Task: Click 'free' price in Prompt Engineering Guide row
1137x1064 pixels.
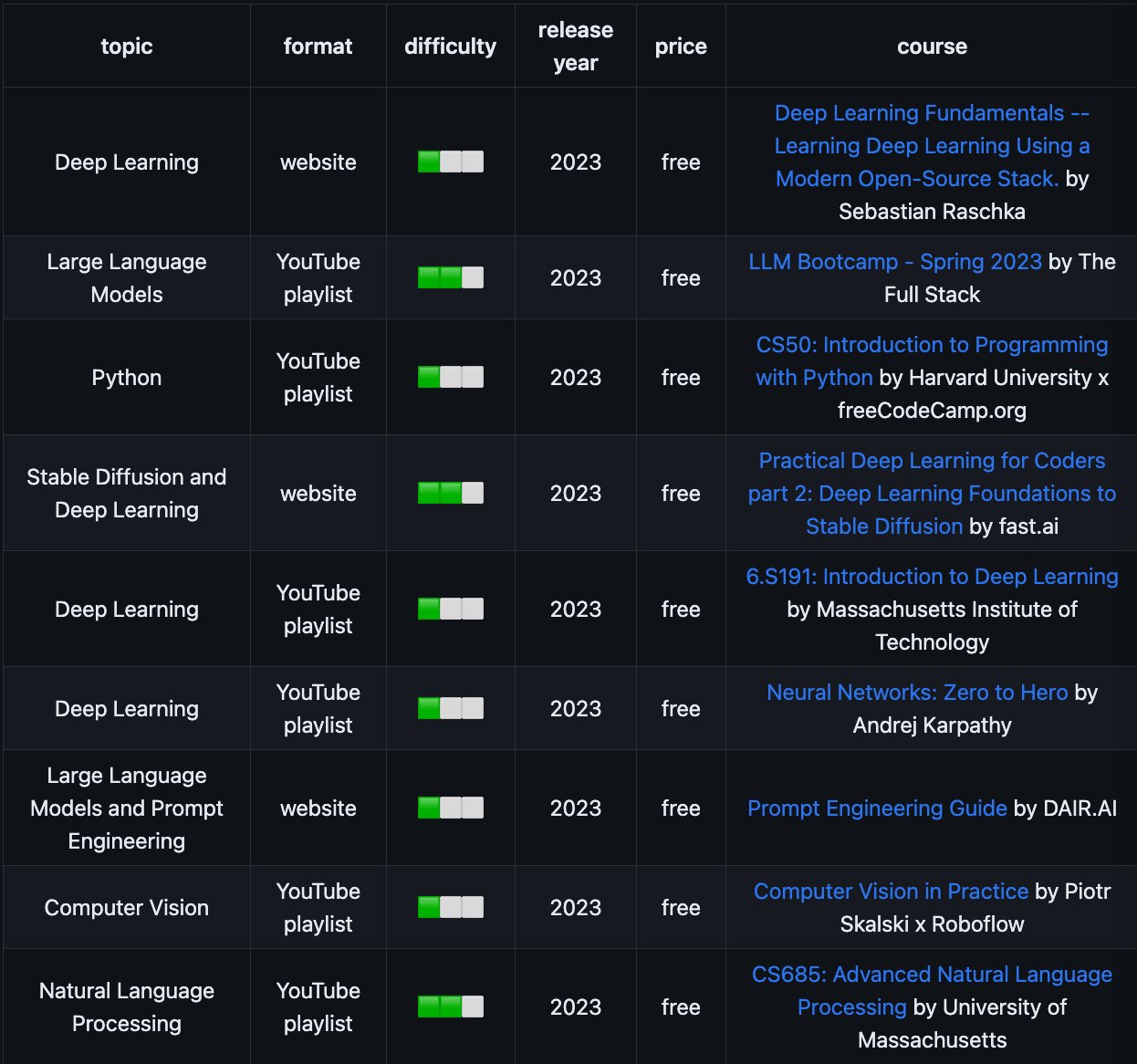Action: pos(681,808)
